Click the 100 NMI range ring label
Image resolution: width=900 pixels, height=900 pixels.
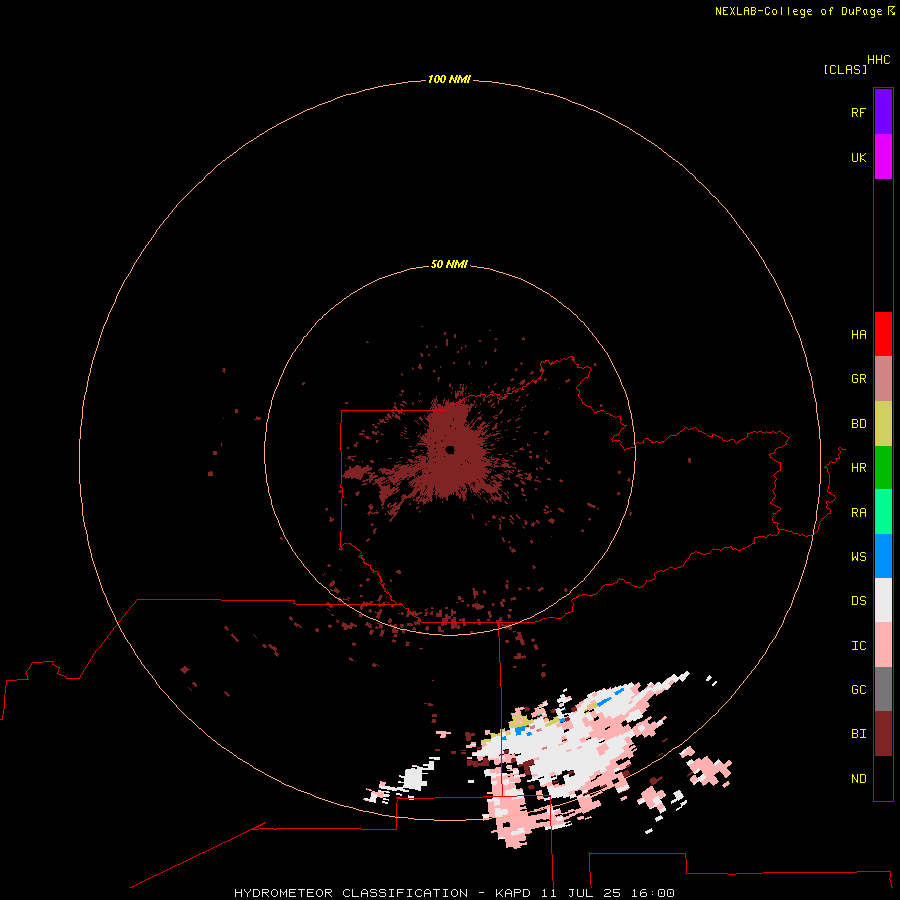[449, 79]
